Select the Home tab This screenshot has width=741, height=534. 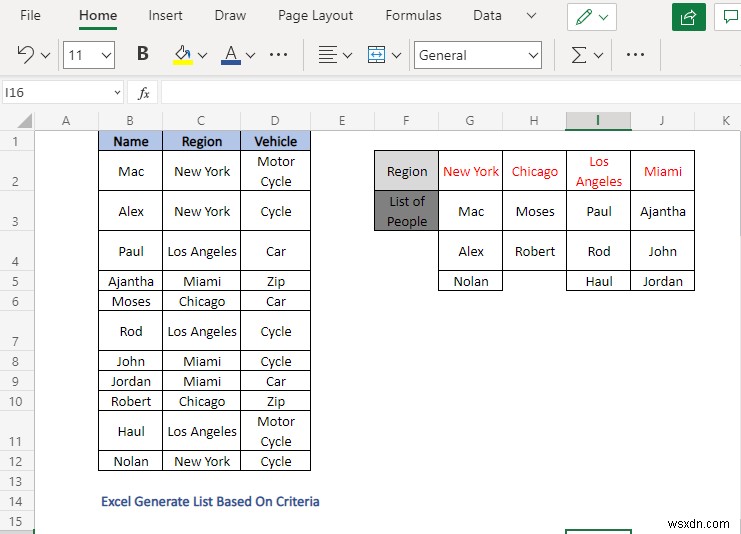98,16
